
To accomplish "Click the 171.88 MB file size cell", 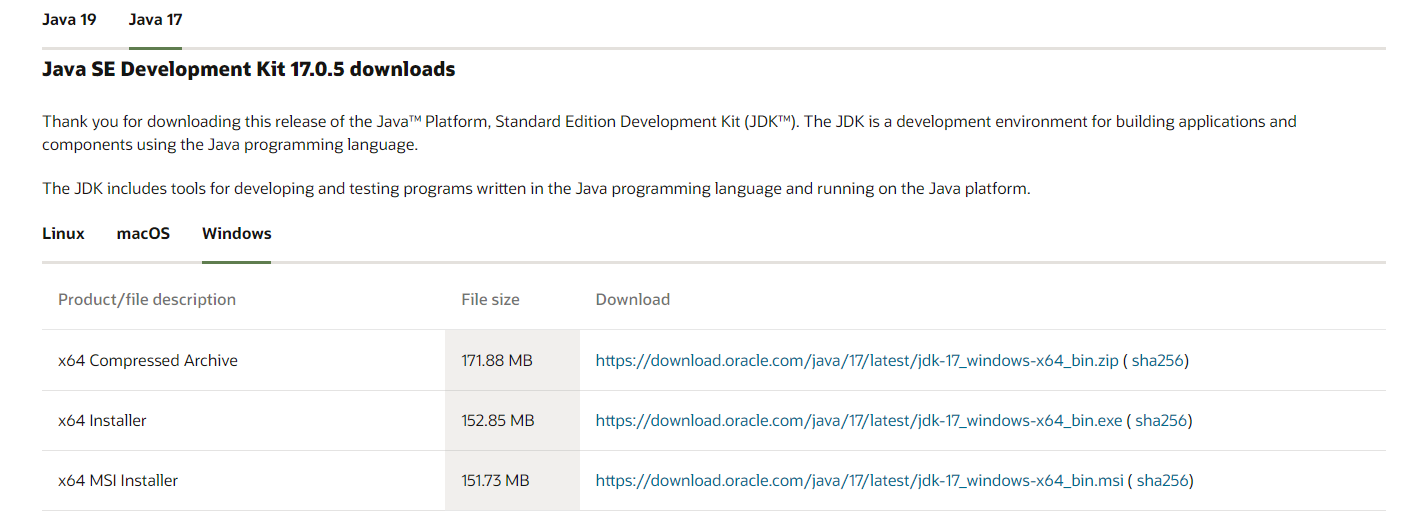I will coord(512,360).
